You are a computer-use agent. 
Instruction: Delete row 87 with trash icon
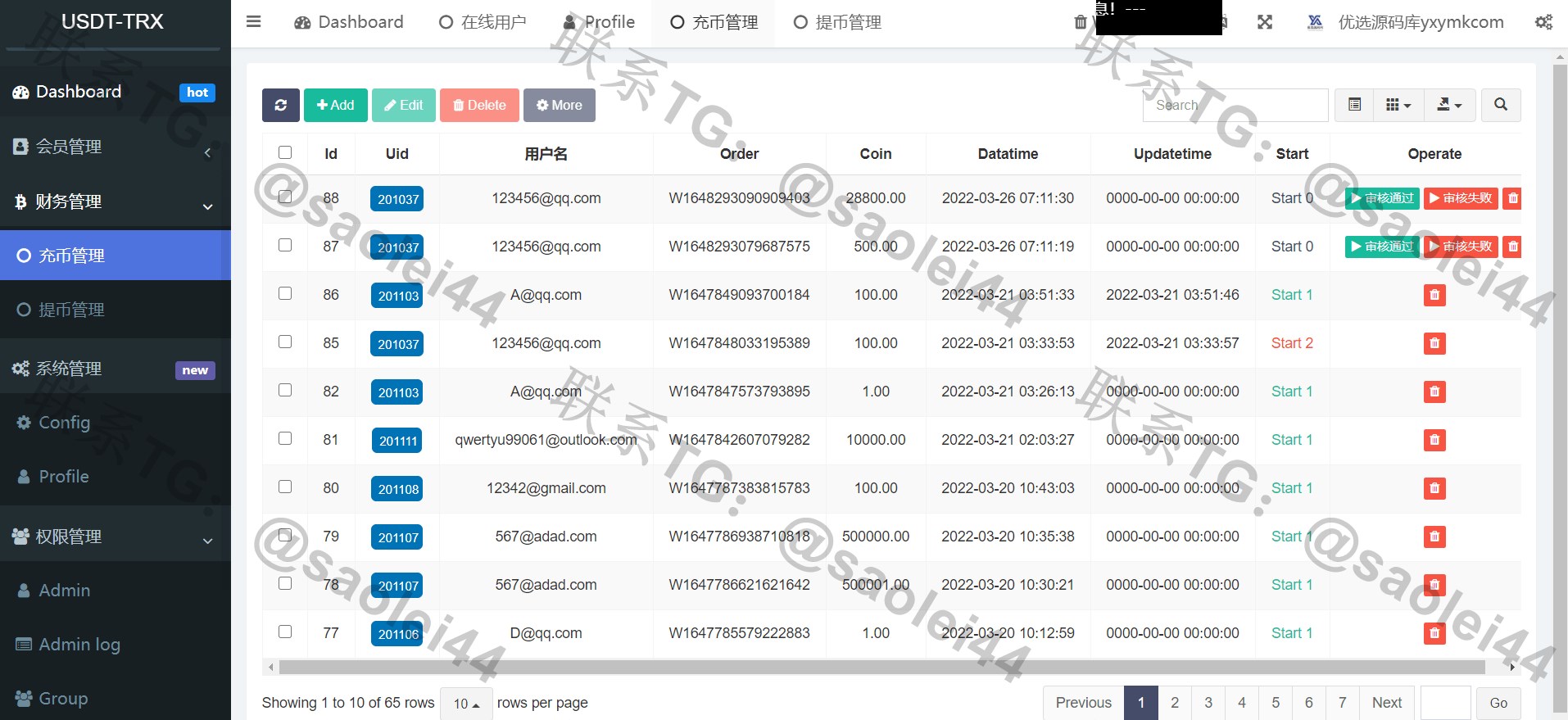coord(1513,247)
